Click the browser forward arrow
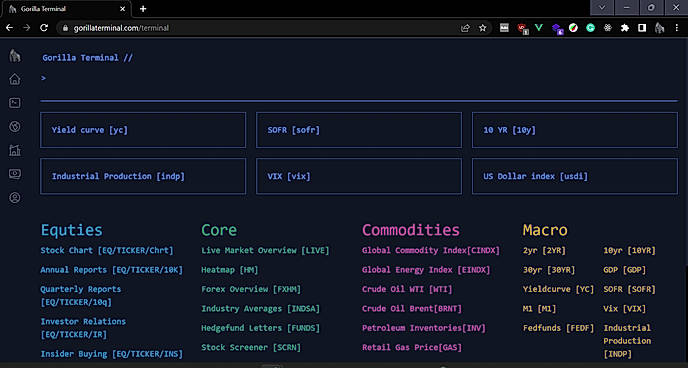This screenshot has height=368, width=688. tap(26, 28)
